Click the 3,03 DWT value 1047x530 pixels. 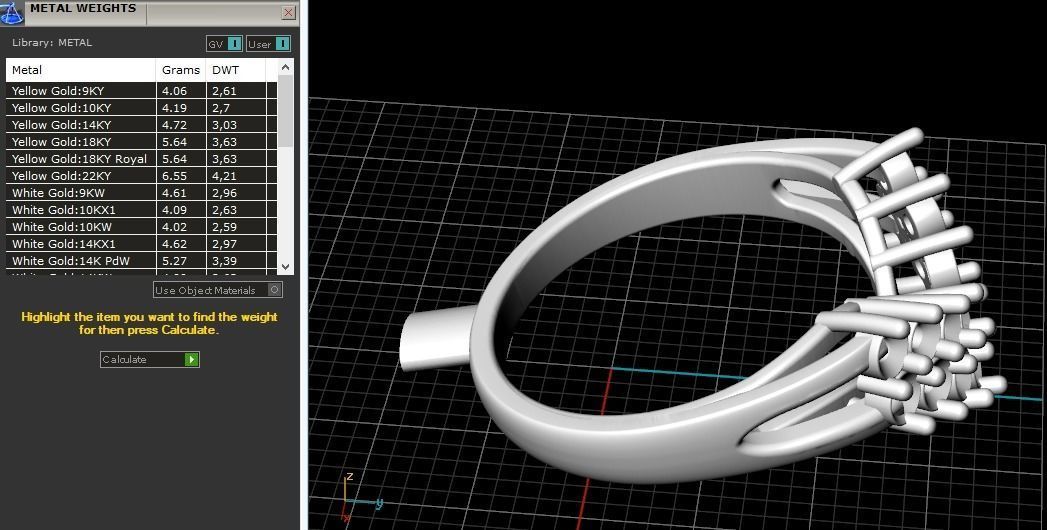(x=224, y=125)
